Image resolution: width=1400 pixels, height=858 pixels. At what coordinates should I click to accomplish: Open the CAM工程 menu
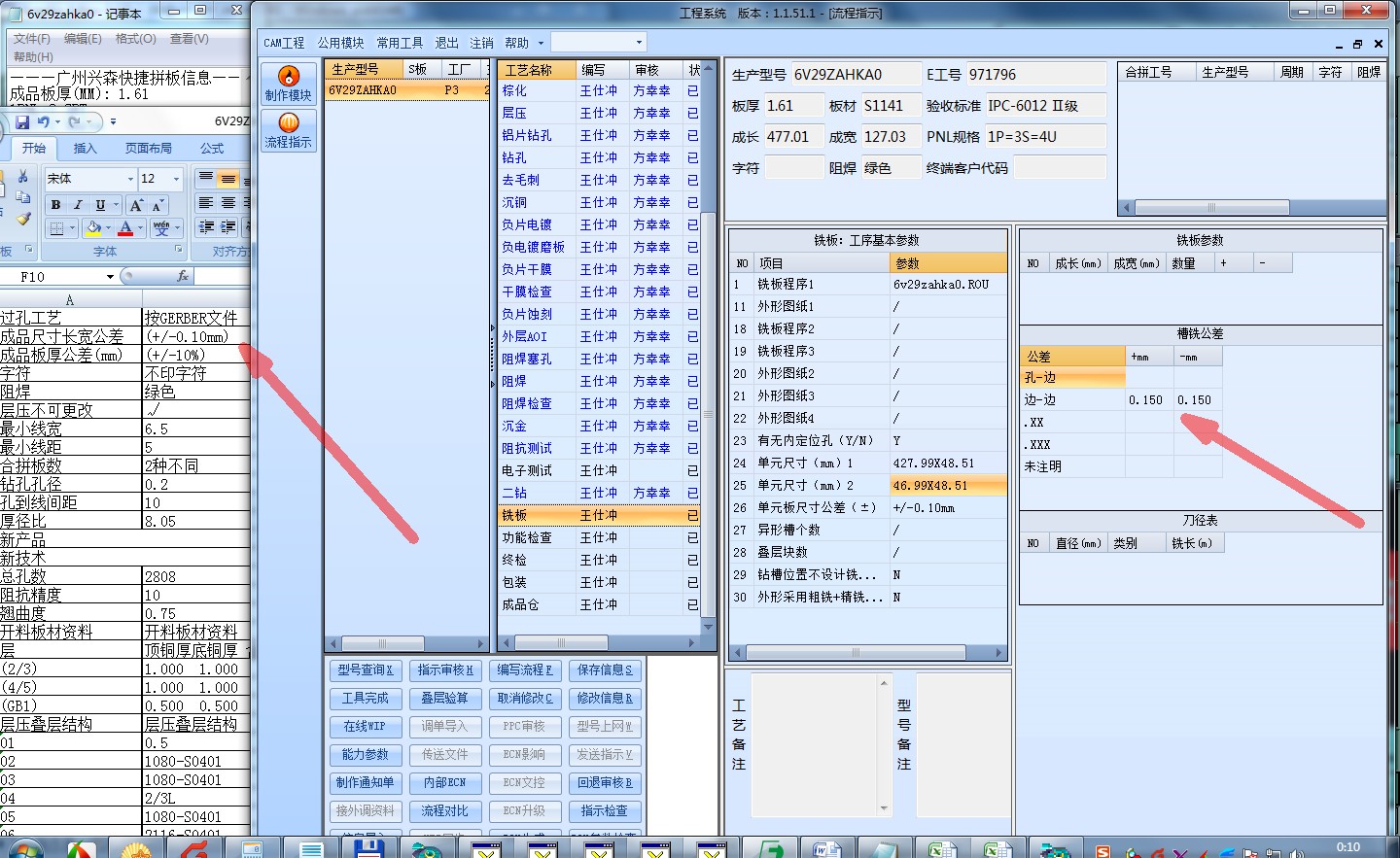pyautogui.click(x=284, y=43)
